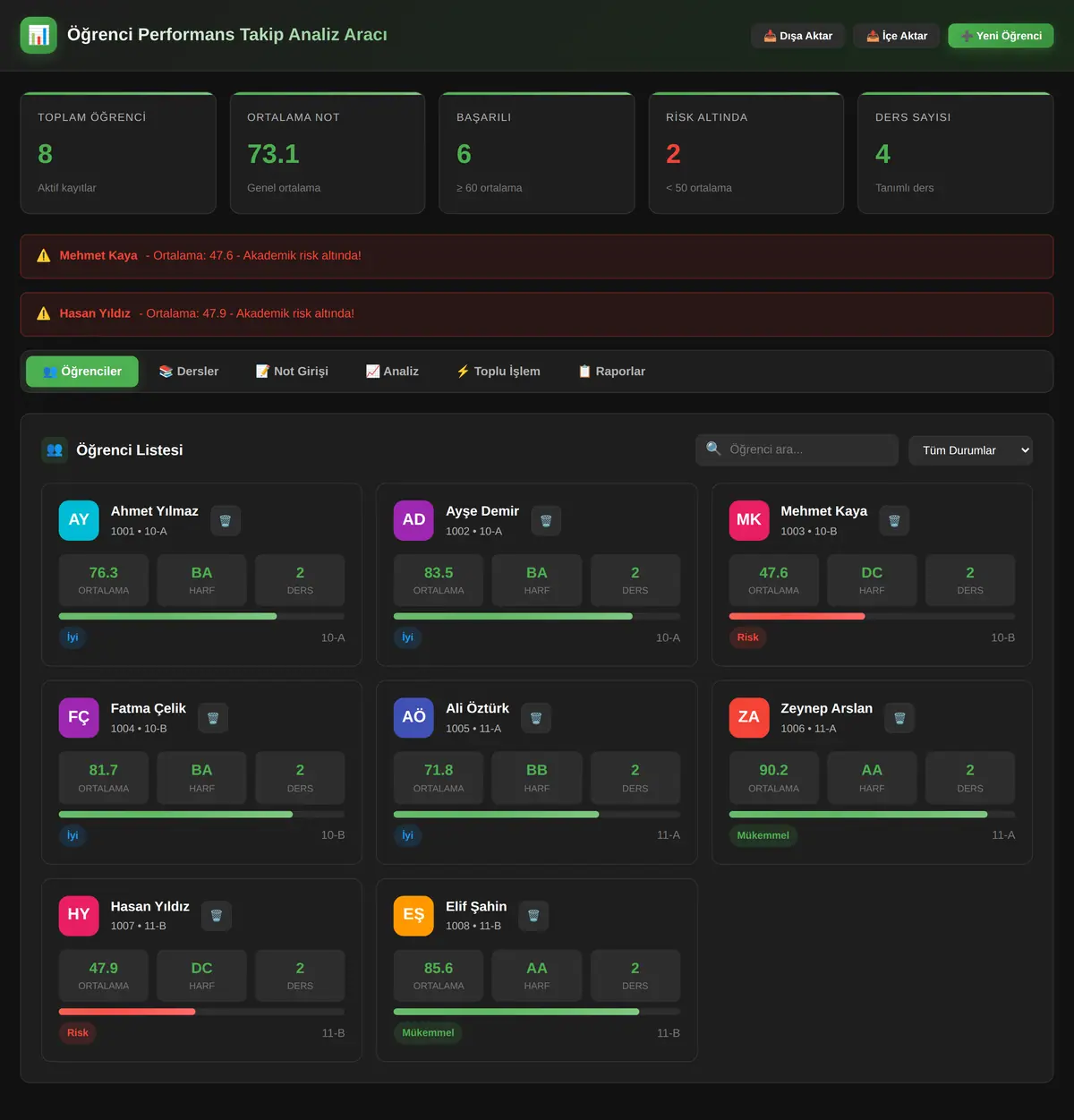Delete Ahmet Yılmaz with trash icon
This screenshot has width=1074, height=1120.
coord(226,521)
